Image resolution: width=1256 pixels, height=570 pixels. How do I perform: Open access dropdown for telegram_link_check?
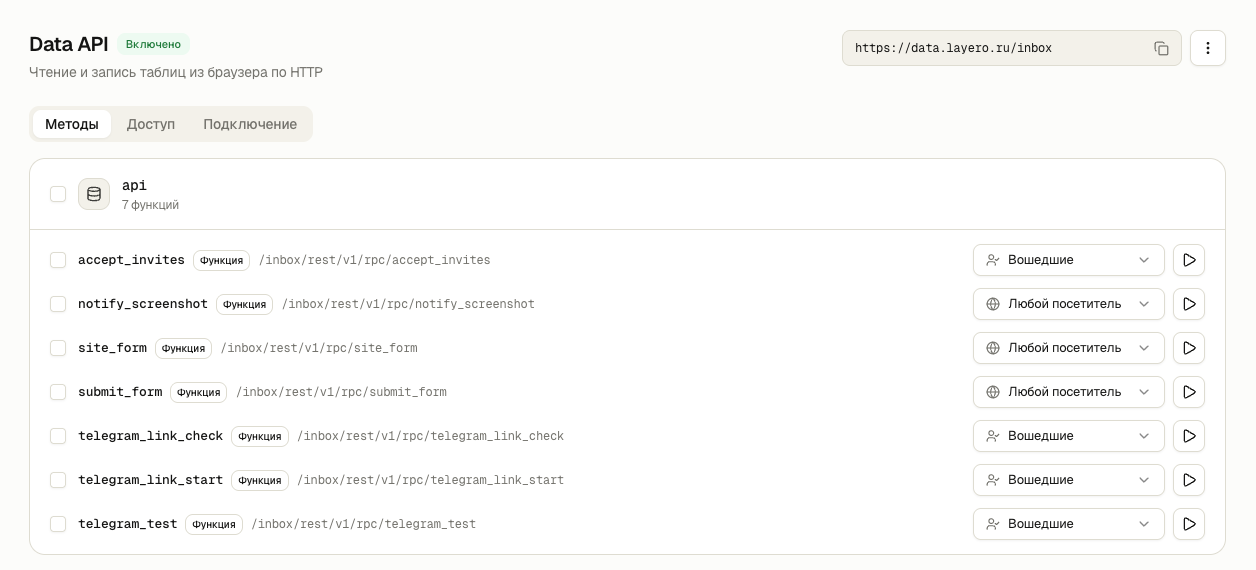(1068, 436)
